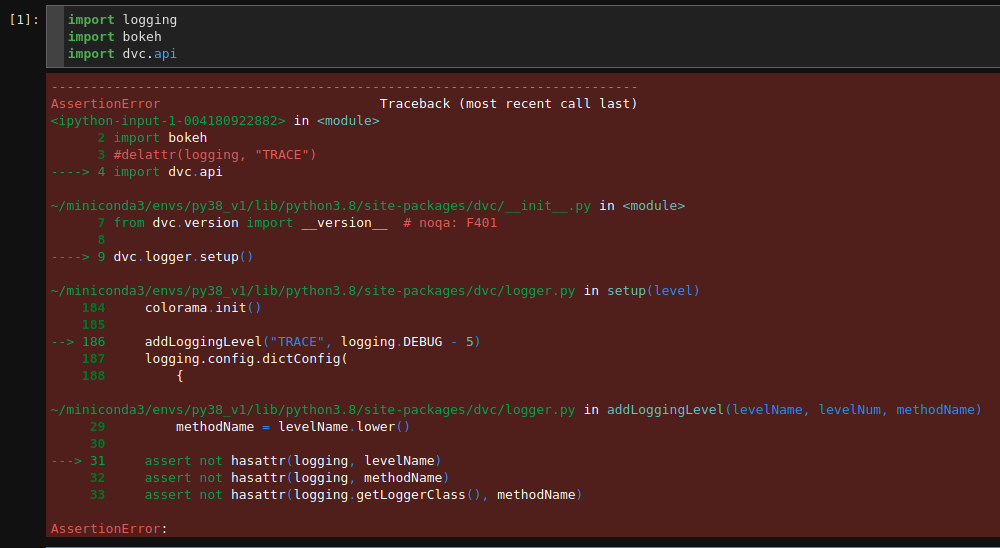Click the '#delattr(logging, "TRACE")' comment line
The image size is (1000, 548).
(x=215, y=154)
